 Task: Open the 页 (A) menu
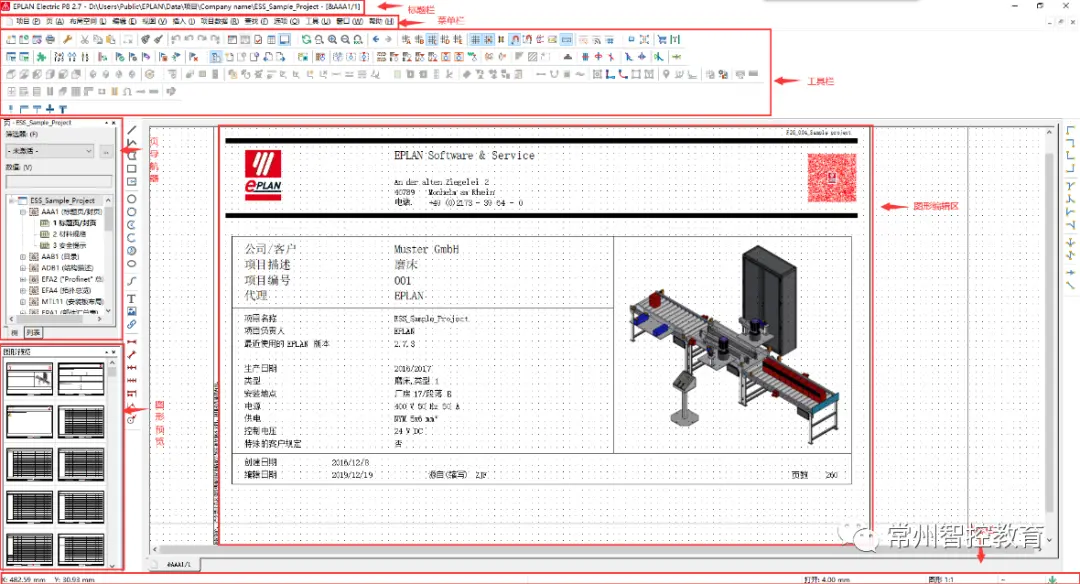(55, 21)
